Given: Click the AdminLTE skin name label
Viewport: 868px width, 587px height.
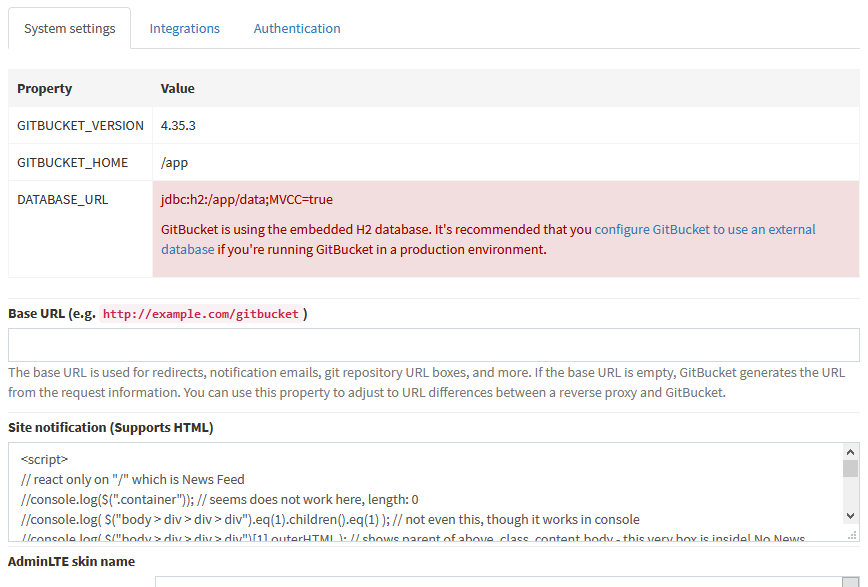Looking at the screenshot, I should click(71, 562).
